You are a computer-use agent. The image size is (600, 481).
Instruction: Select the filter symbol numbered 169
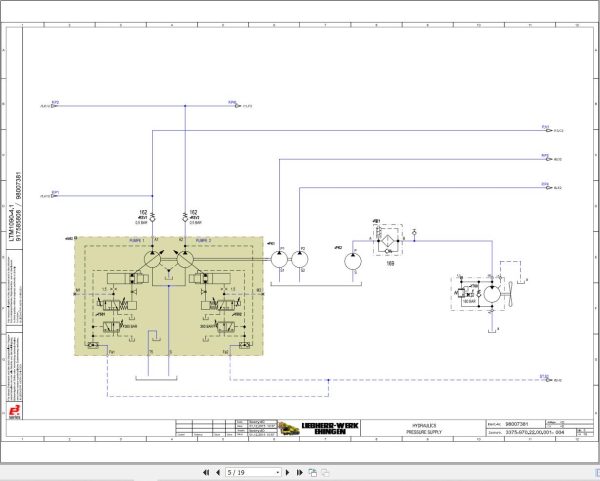click(388, 241)
